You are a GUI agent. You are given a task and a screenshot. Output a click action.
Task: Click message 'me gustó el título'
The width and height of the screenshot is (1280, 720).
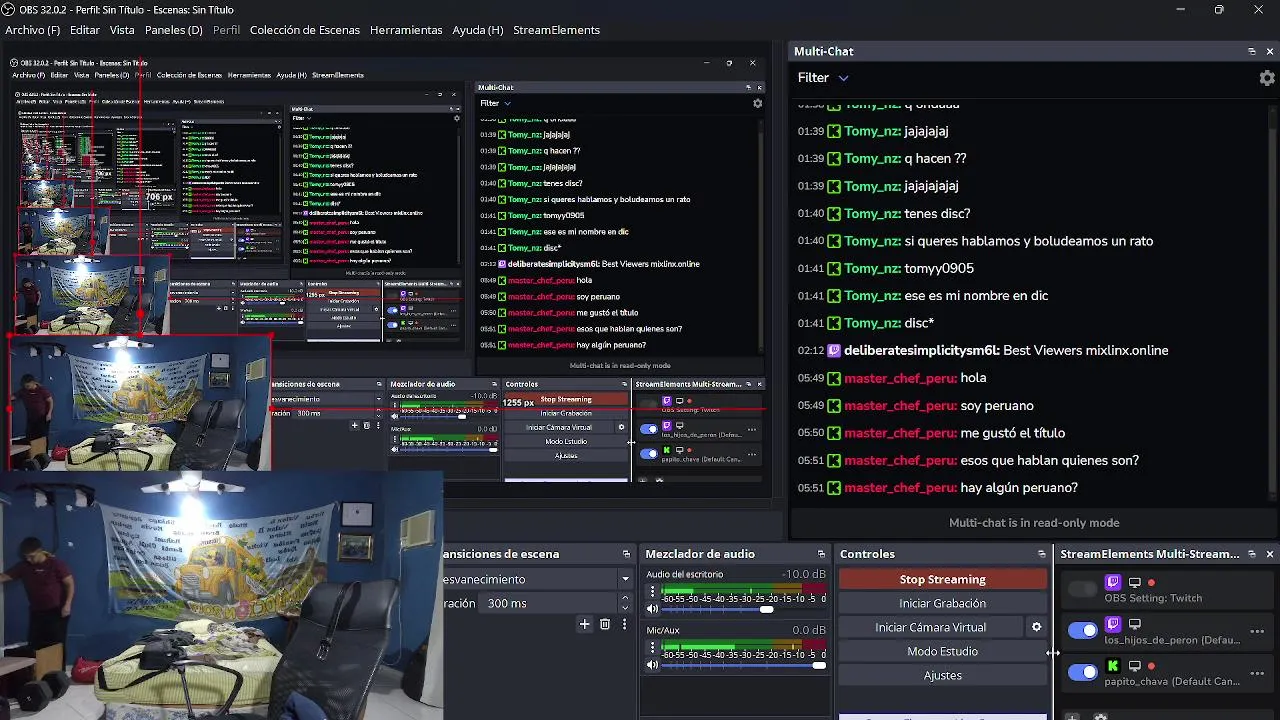pos(1012,433)
